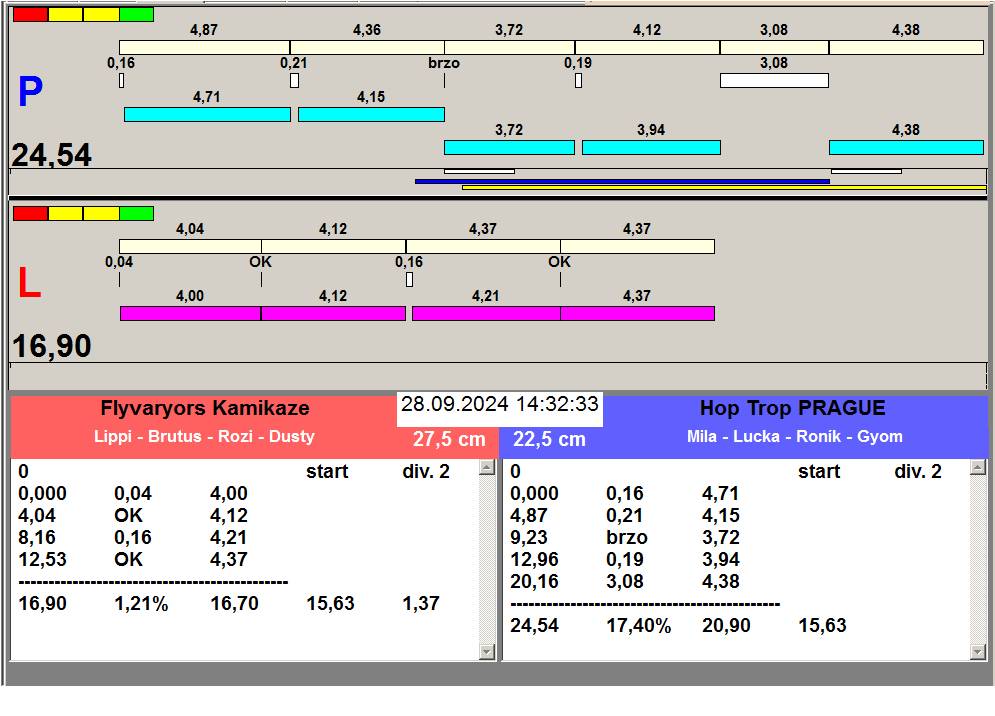Click the total time 16,90 in lane L
The height and width of the screenshot is (716, 995).
52,346
